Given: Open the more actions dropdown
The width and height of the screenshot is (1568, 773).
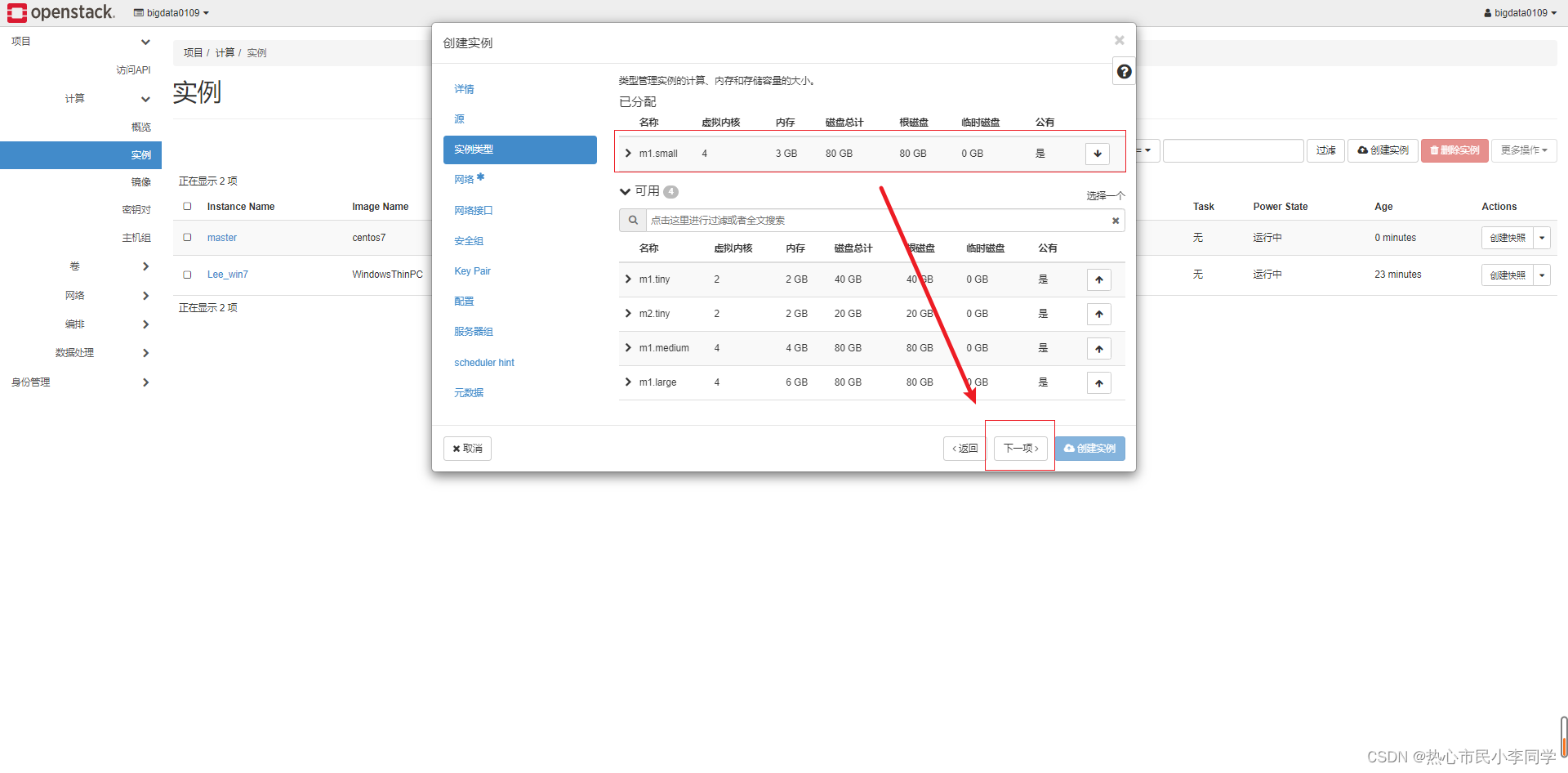Looking at the screenshot, I should 1524,150.
